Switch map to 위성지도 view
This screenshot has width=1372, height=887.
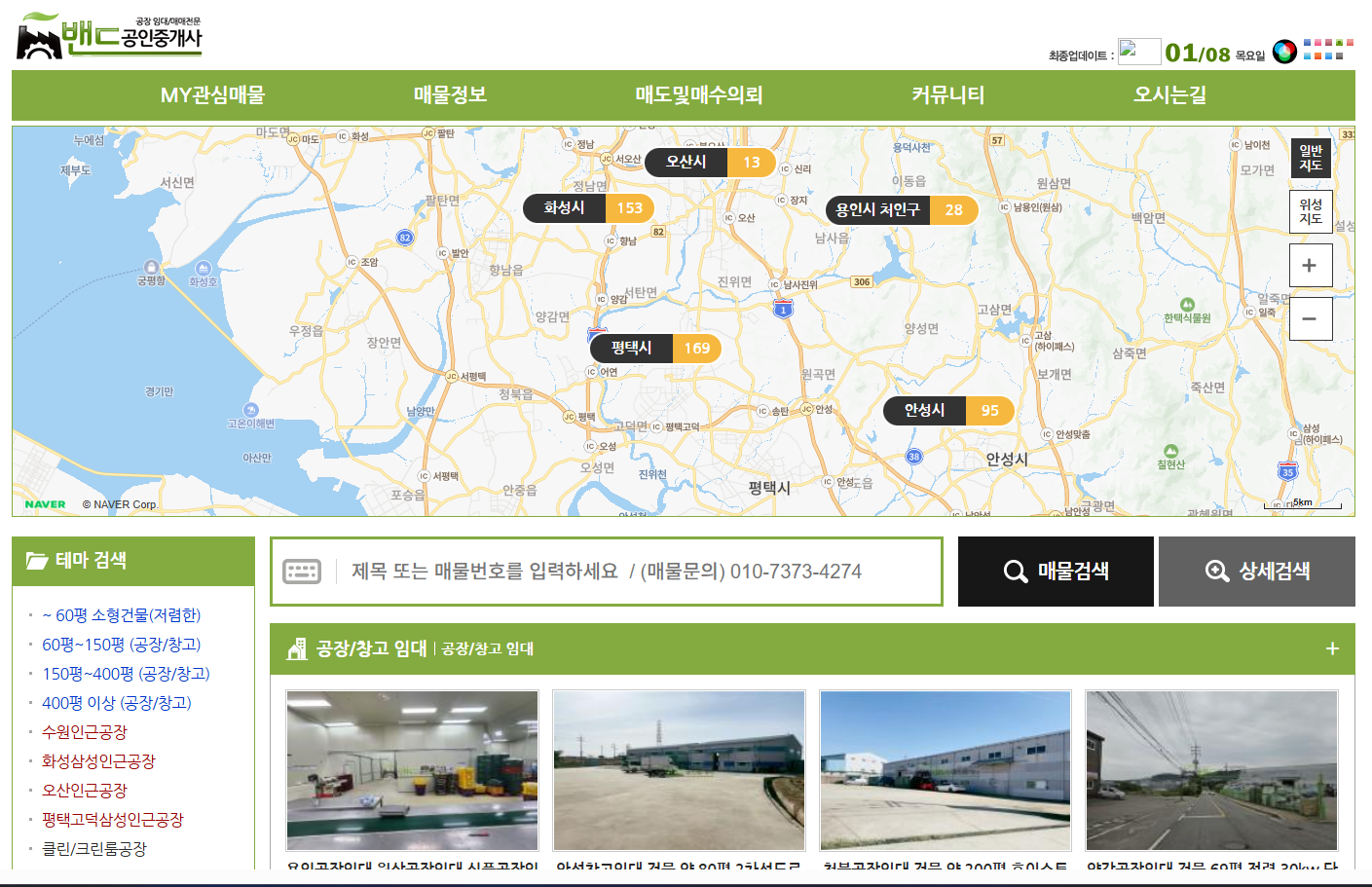(1310, 211)
